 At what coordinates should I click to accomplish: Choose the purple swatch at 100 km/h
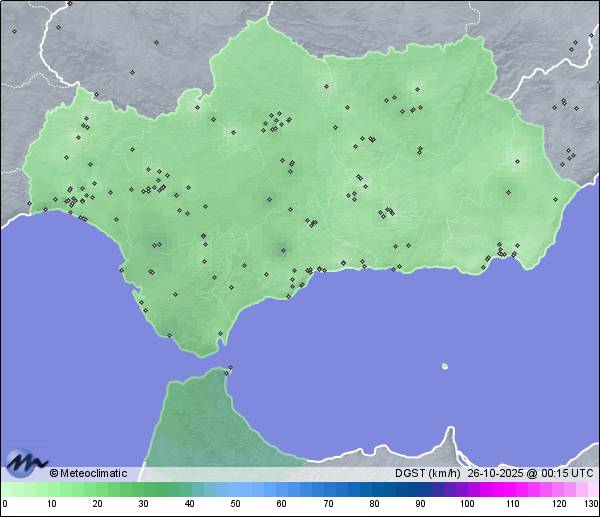466,489
